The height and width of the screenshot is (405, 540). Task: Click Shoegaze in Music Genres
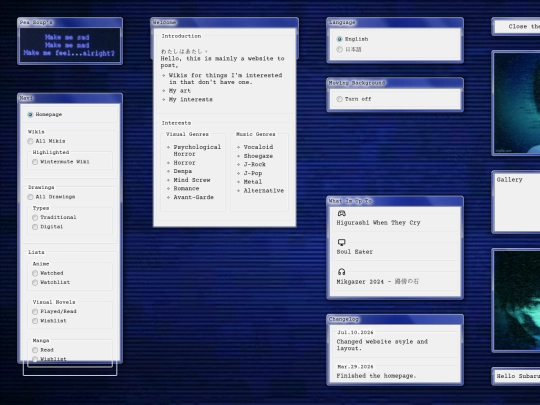pos(258,156)
